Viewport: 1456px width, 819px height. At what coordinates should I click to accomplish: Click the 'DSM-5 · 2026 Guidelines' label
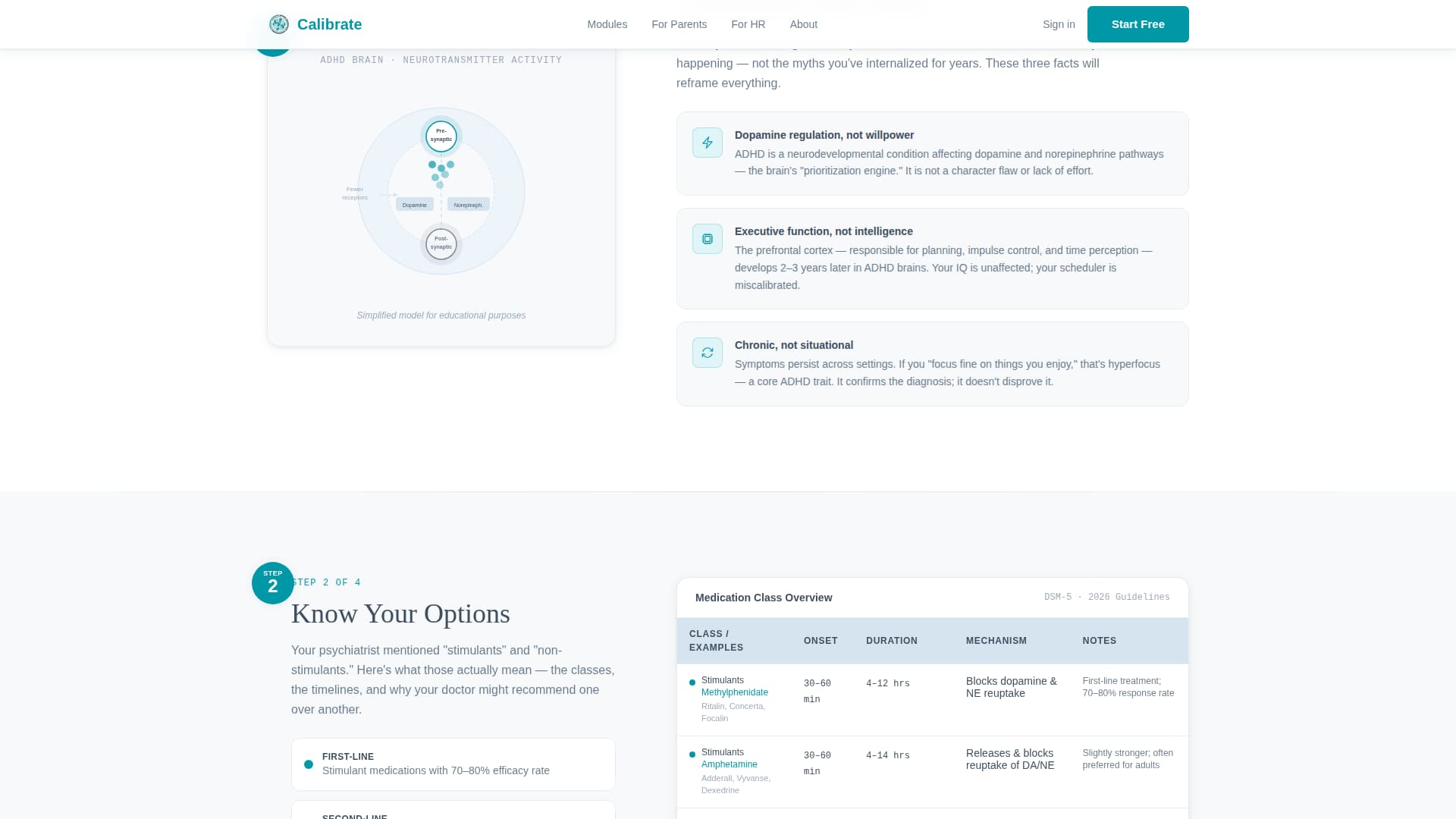click(1107, 597)
